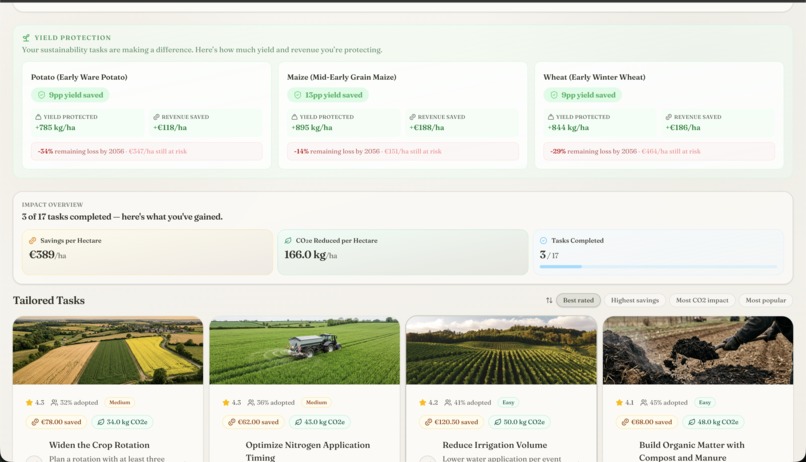
Task: Click the Maize Yield Protected icon
Action: (294, 117)
